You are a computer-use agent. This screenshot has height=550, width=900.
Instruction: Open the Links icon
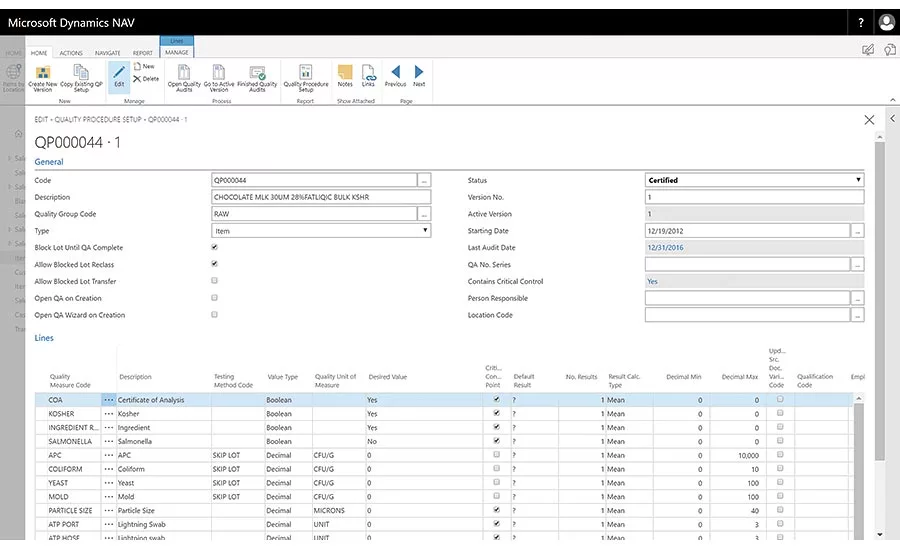368,72
